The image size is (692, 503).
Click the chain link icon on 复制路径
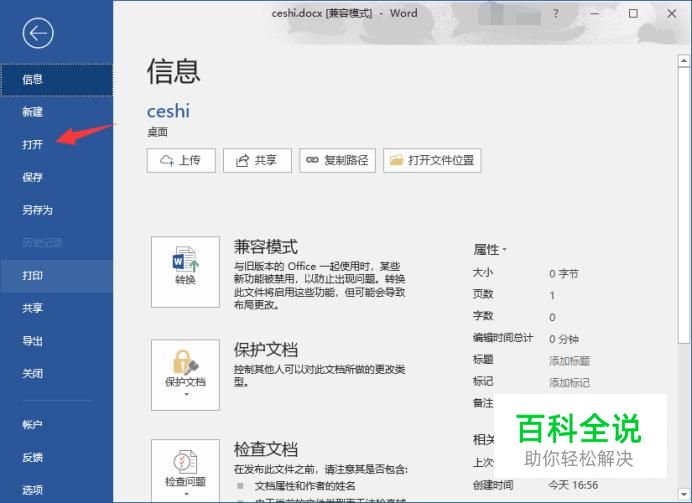[312, 160]
